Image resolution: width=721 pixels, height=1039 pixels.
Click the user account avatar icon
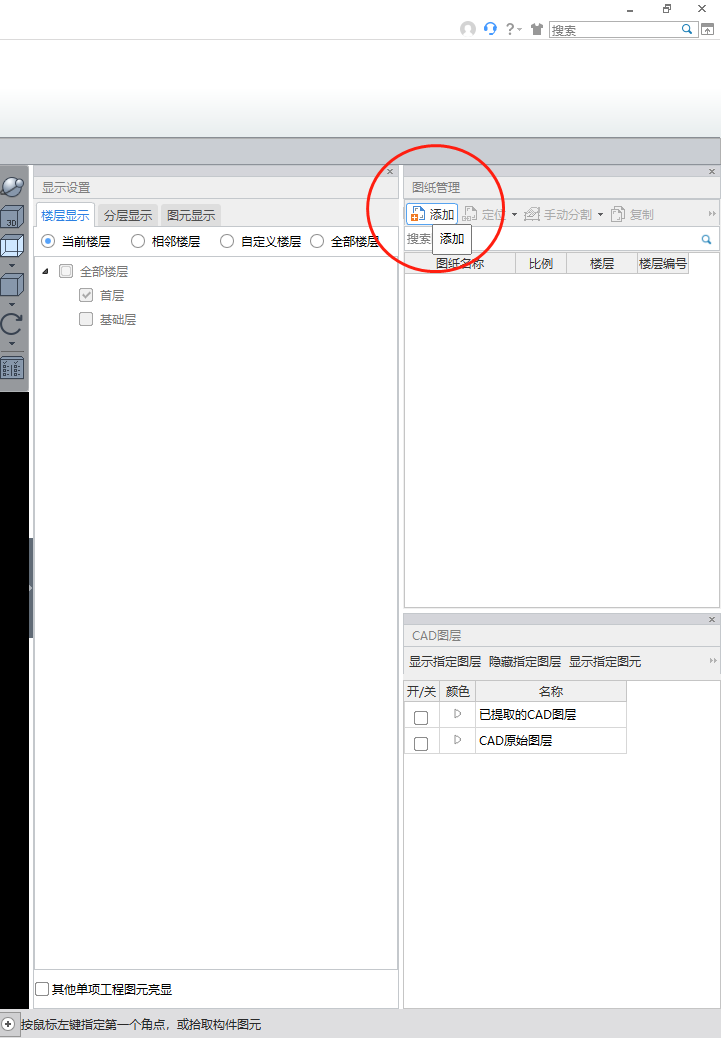468,28
